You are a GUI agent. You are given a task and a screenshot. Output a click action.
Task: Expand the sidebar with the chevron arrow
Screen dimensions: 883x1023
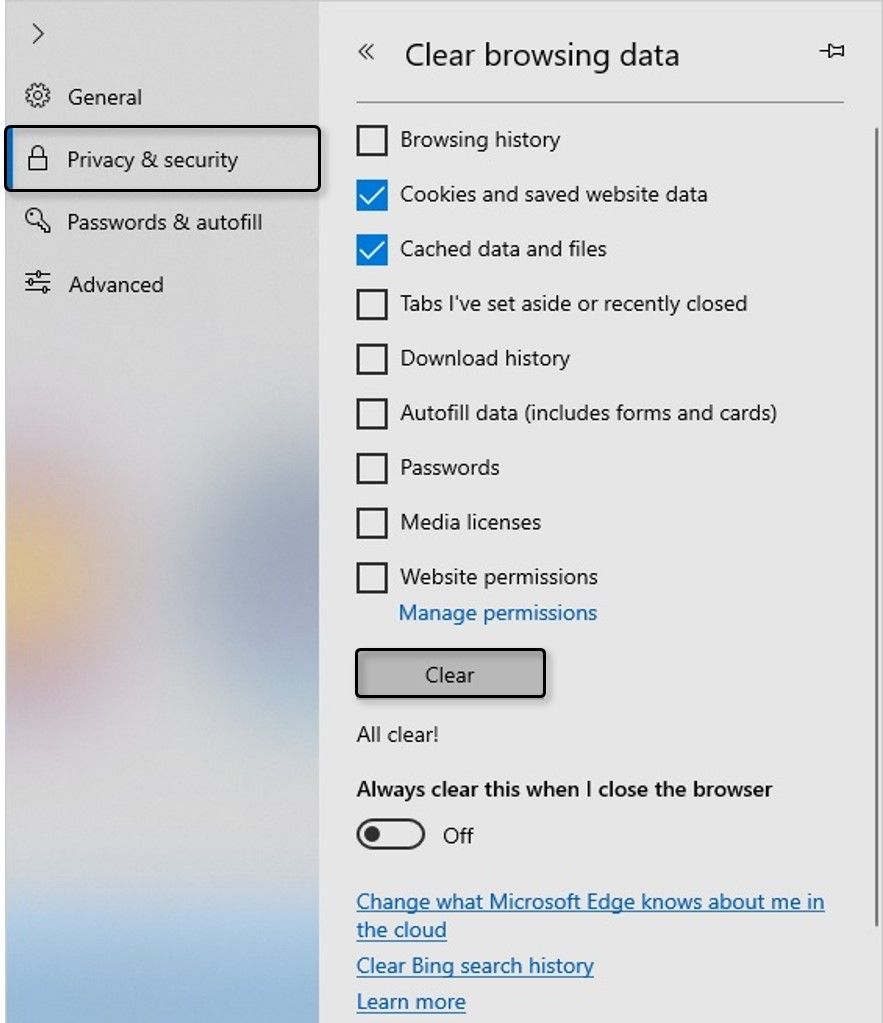tap(38, 33)
